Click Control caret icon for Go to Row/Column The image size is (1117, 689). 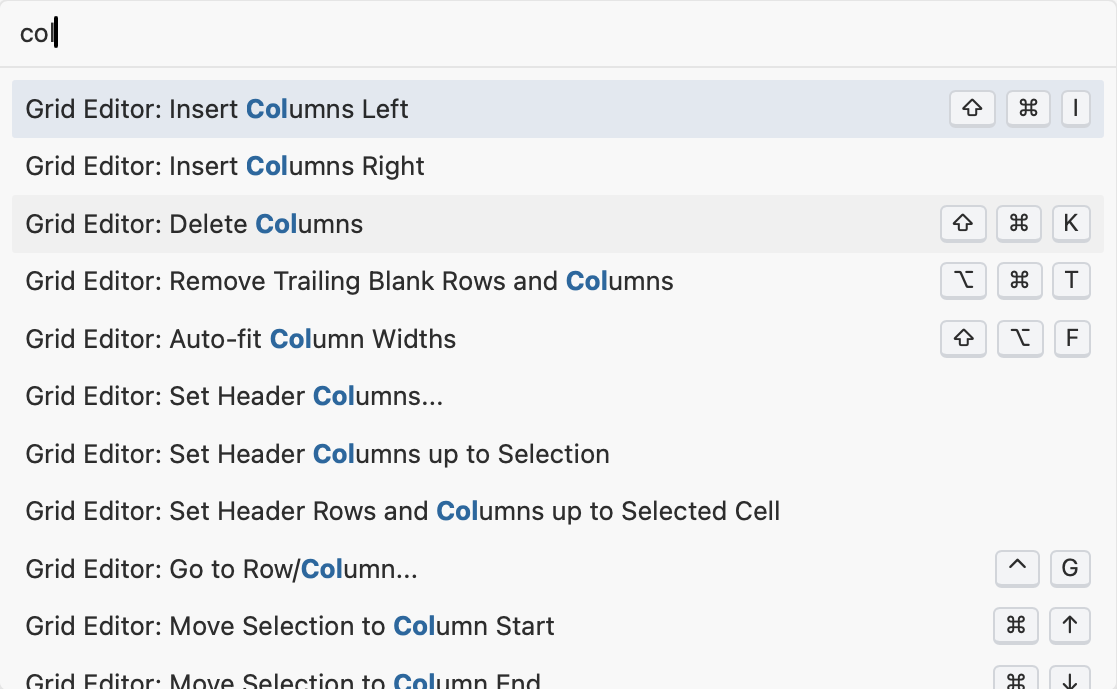click(x=1017, y=568)
